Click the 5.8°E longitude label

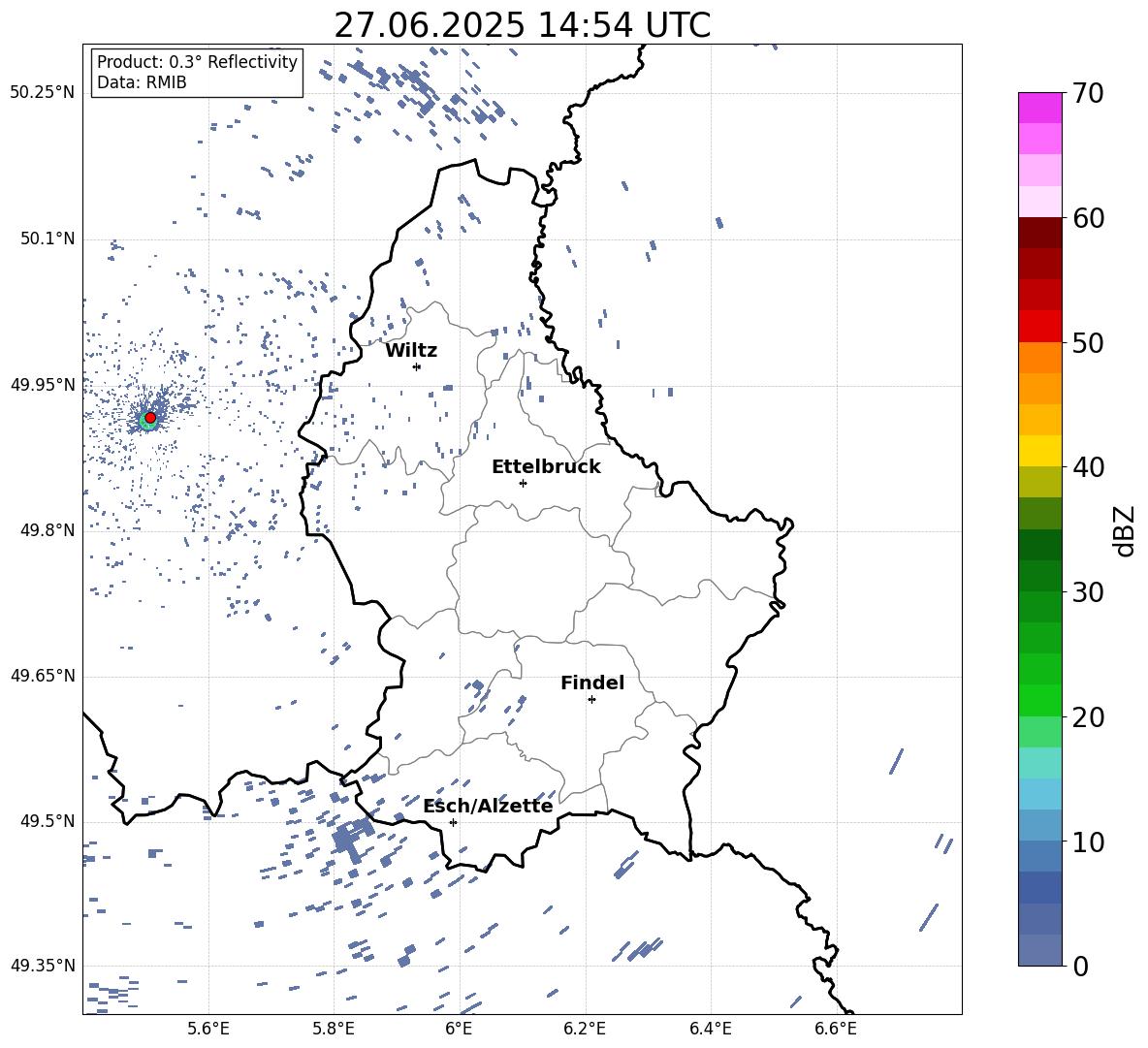pyautogui.click(x=334, y=1029)
